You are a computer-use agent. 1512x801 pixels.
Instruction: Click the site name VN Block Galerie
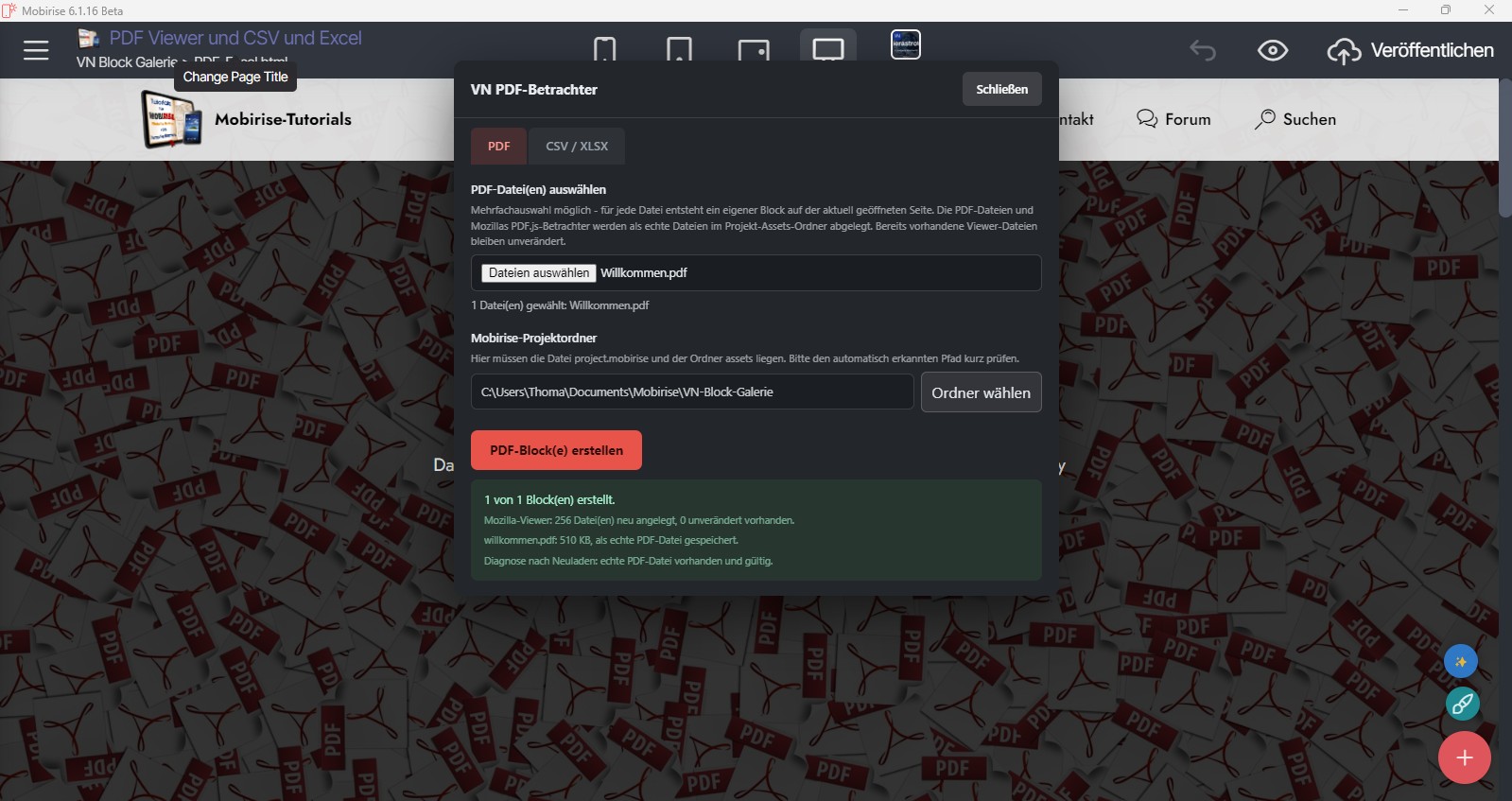click(127, 62)
